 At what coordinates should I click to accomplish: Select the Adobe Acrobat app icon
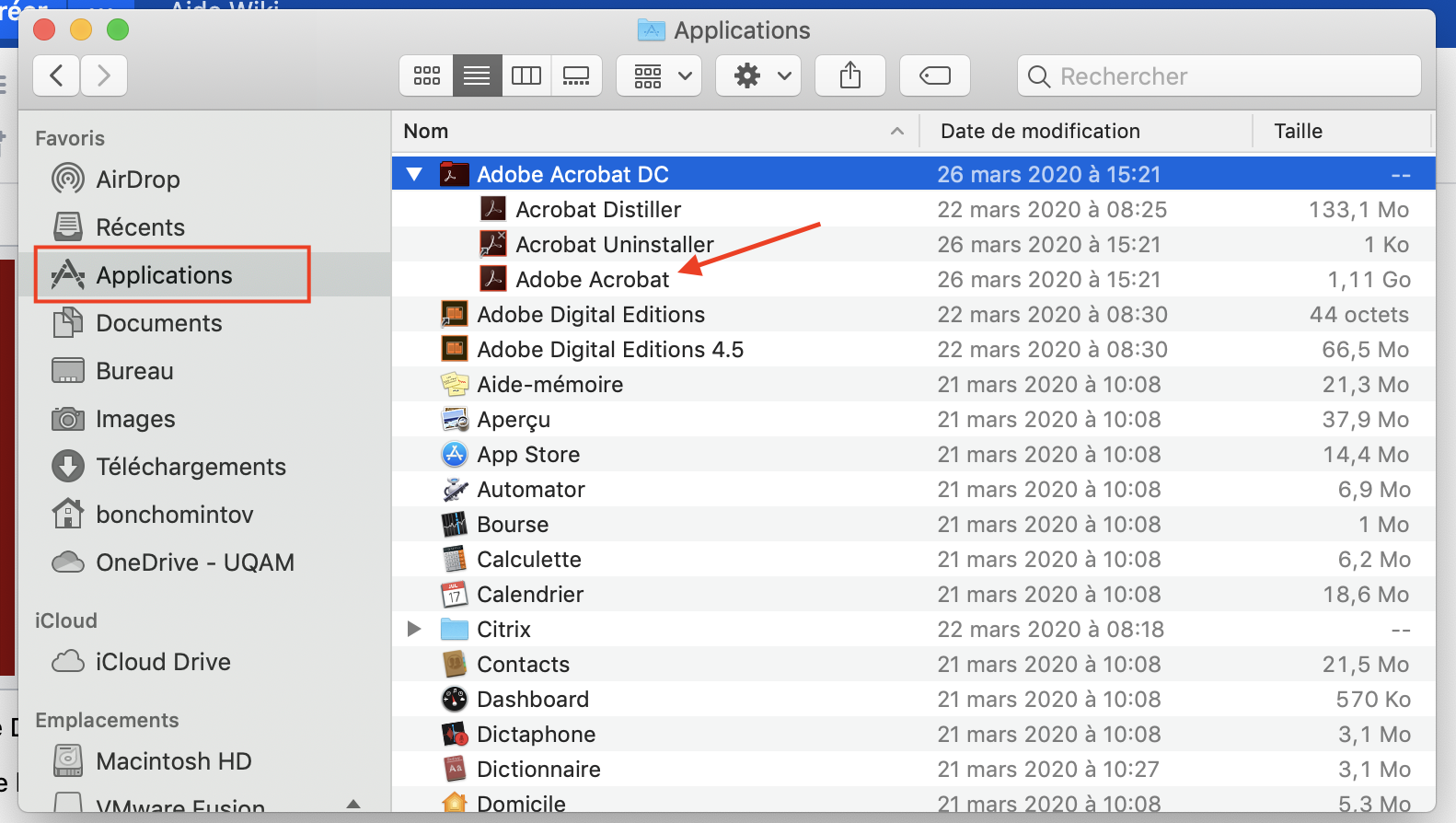[x=493, y=279]
